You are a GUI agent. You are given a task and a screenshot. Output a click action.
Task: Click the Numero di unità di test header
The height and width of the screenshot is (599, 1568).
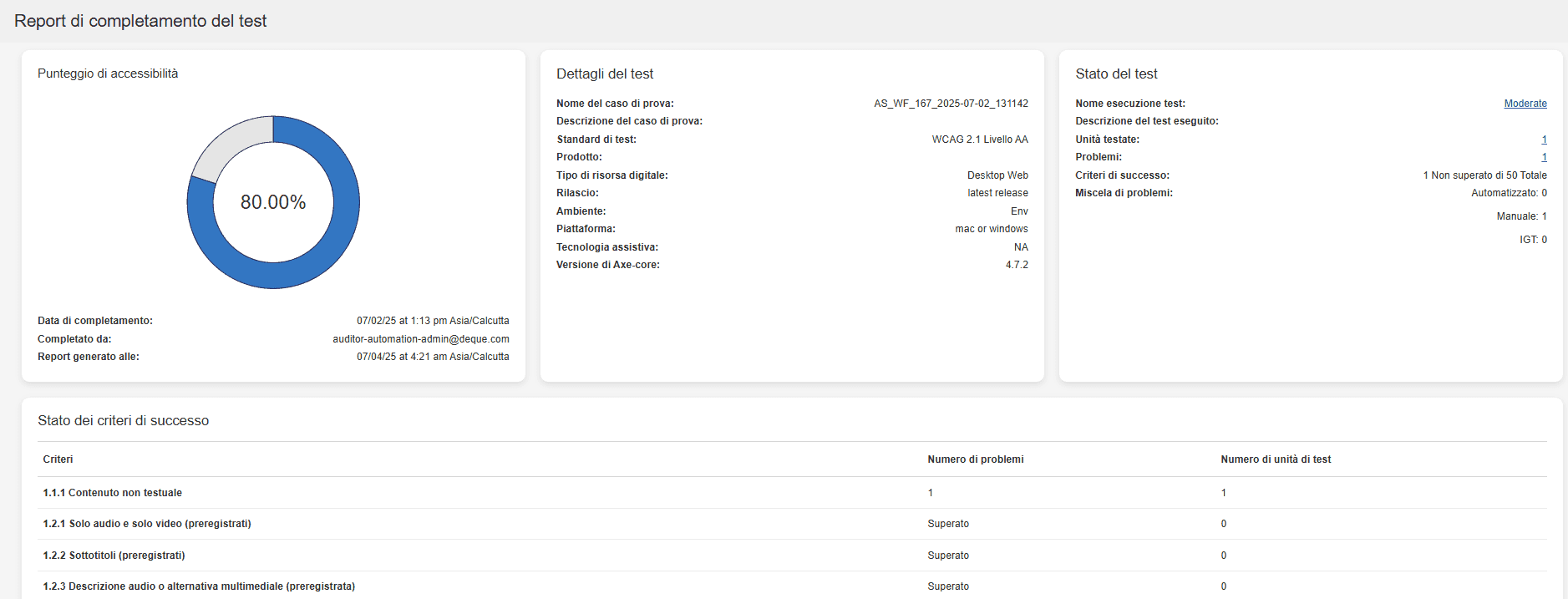pyautogui.click(x=1275, y=459)
